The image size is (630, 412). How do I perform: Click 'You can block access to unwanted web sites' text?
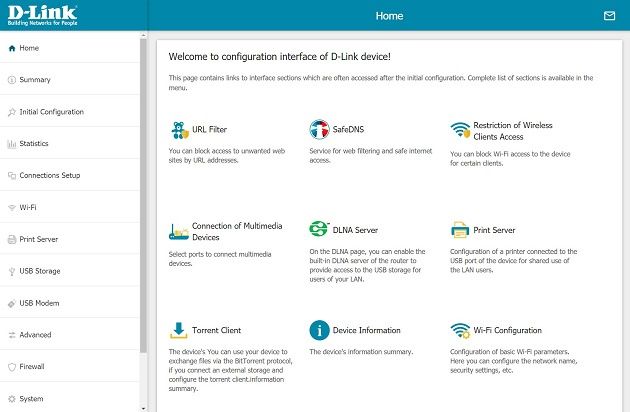point(227,156)
